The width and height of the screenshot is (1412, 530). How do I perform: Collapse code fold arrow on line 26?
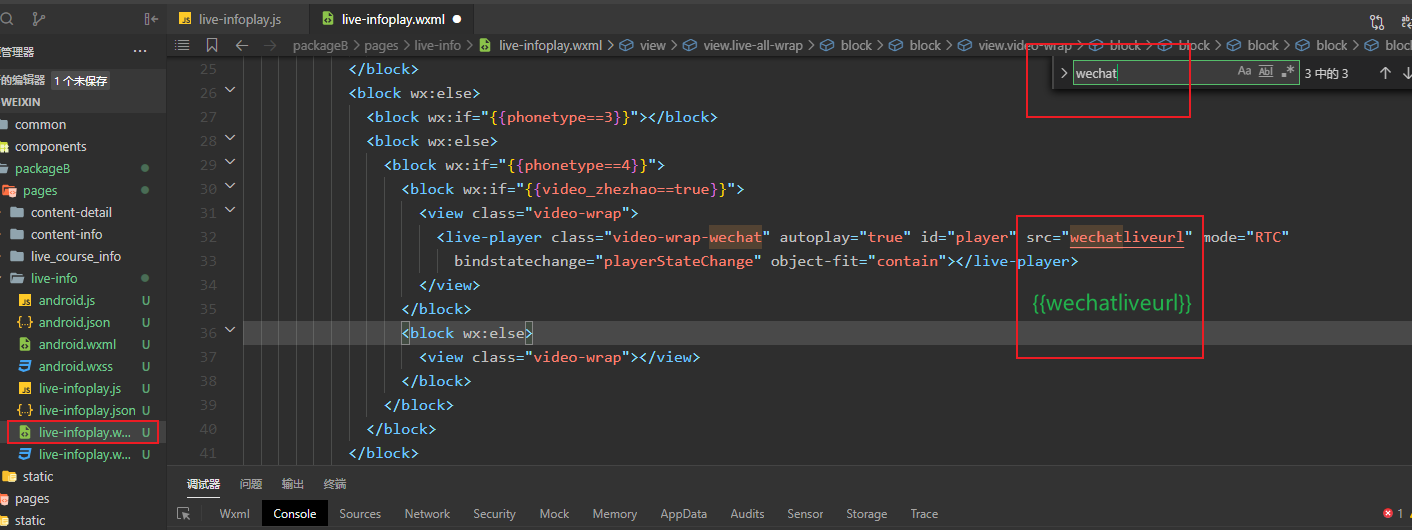pyautogui.click(x=231, y=92)
